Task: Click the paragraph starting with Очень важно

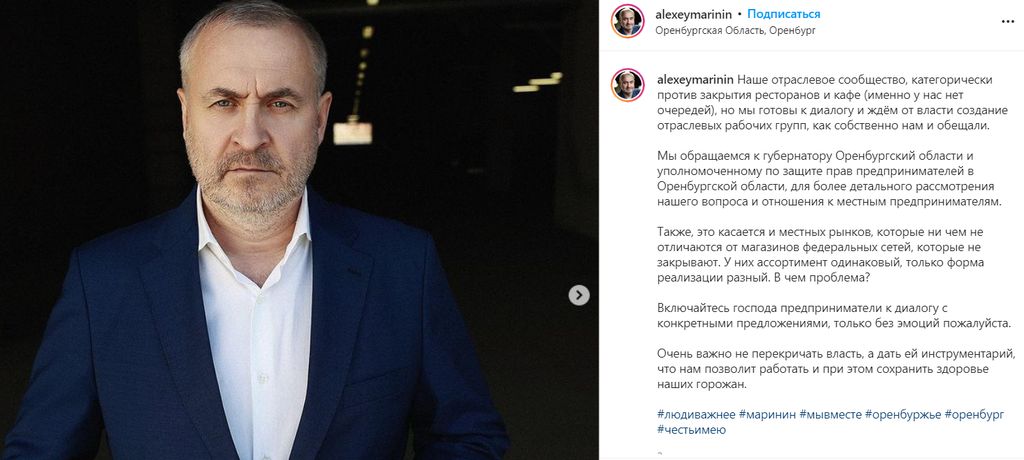Action: 836,369
